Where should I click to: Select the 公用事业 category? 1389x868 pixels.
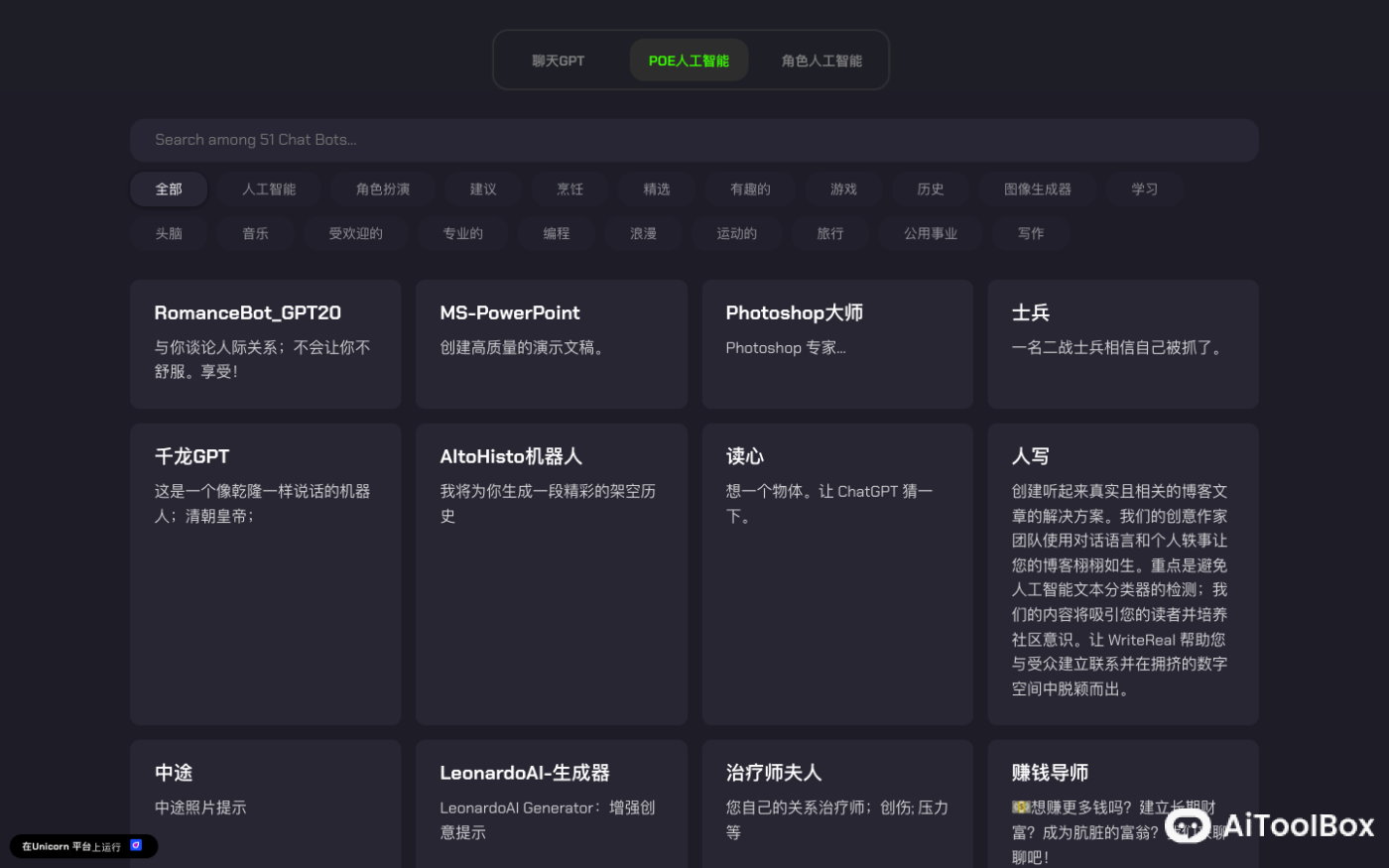[930, 233]
